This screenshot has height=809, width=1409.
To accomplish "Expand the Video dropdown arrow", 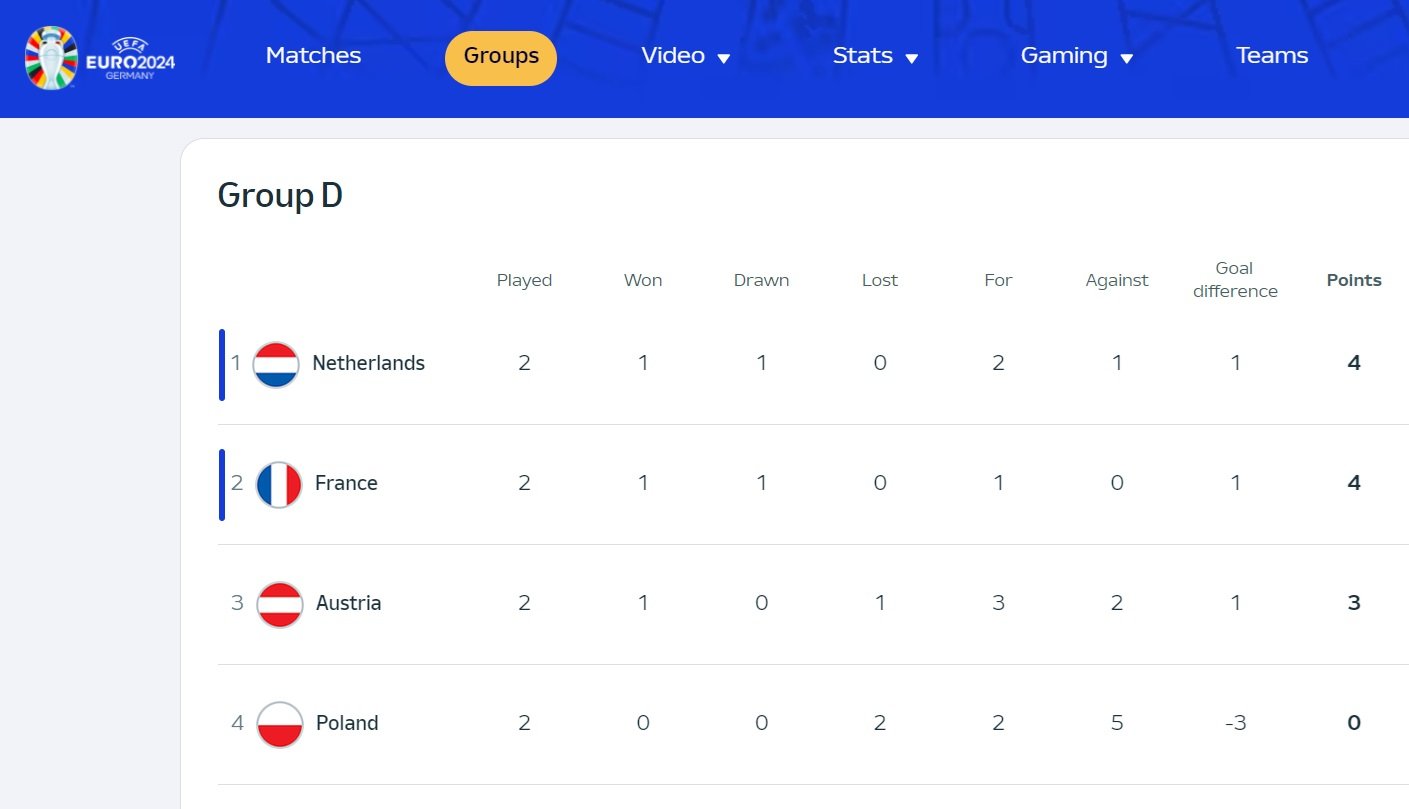I will tap(724, 59).
